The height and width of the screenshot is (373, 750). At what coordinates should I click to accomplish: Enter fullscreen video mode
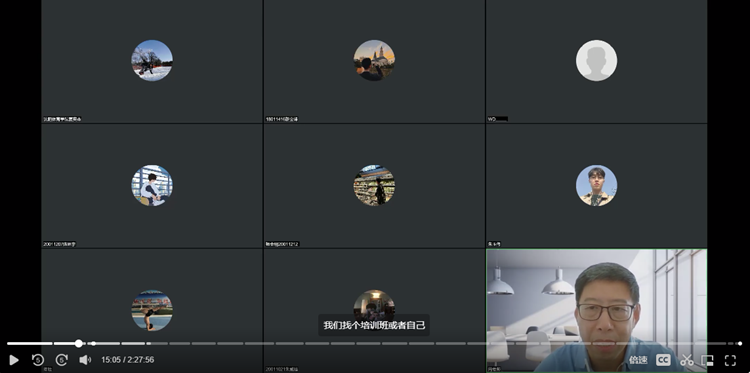(x=730, y=360)
